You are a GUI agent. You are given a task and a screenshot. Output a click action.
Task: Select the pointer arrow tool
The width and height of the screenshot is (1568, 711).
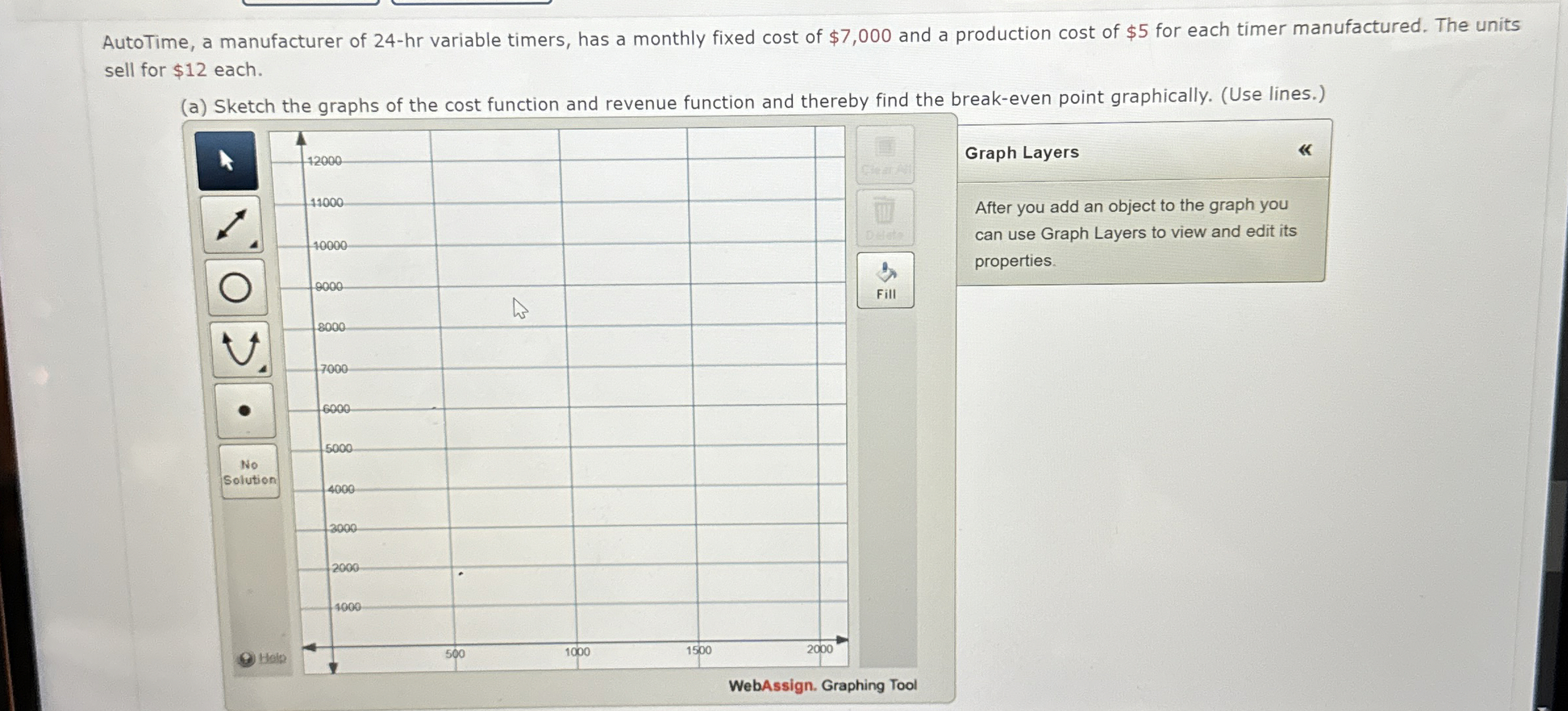click(x=226, y=160)
